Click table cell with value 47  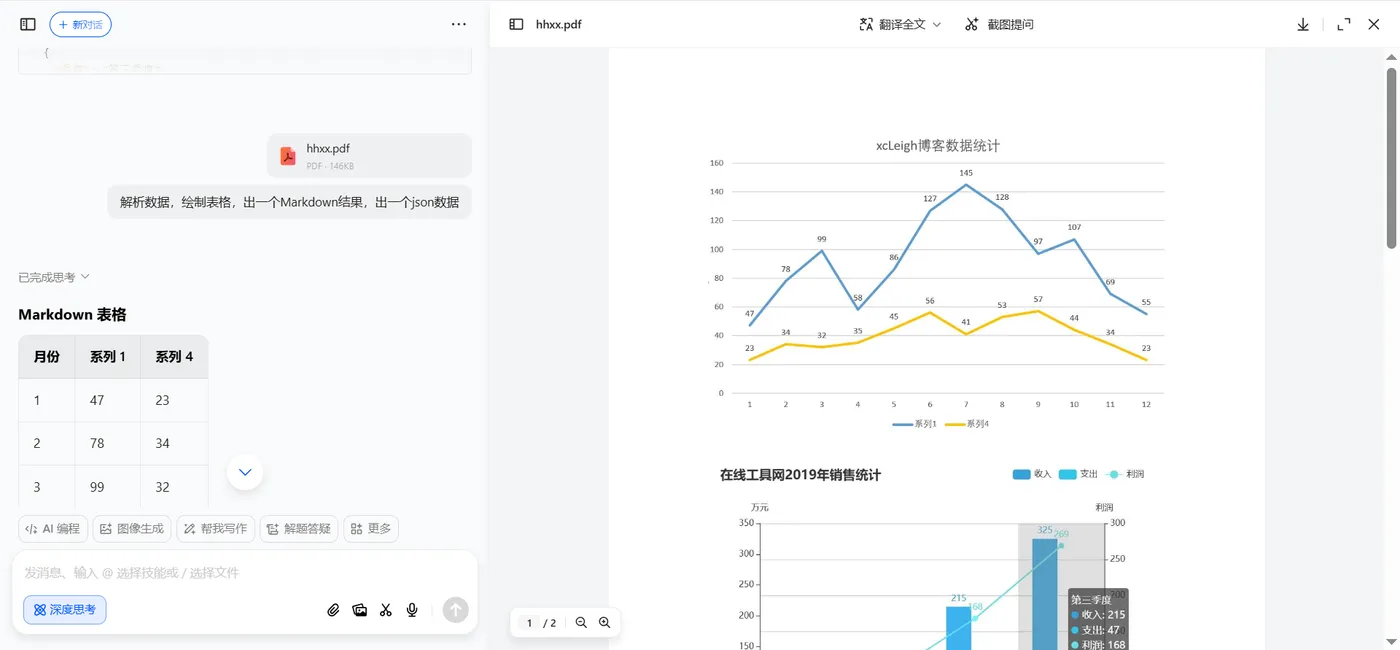tap(108, 400)
